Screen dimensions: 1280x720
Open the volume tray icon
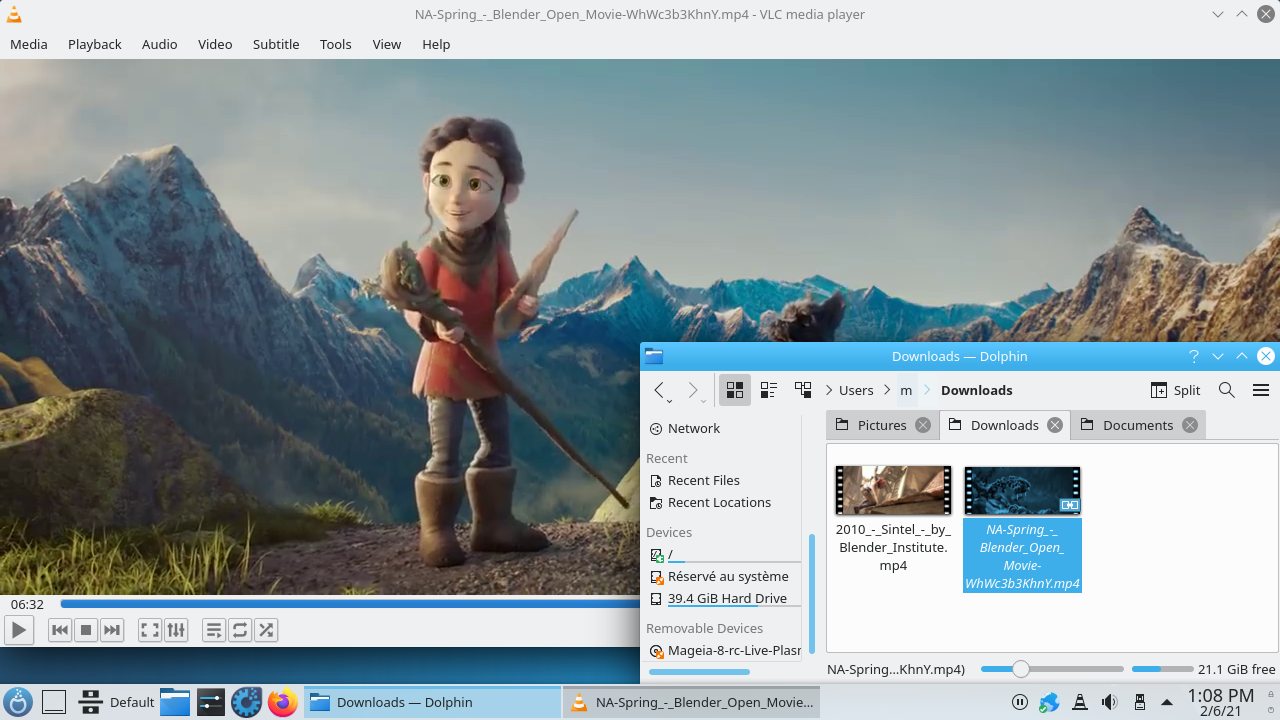tap(1109, 702)
